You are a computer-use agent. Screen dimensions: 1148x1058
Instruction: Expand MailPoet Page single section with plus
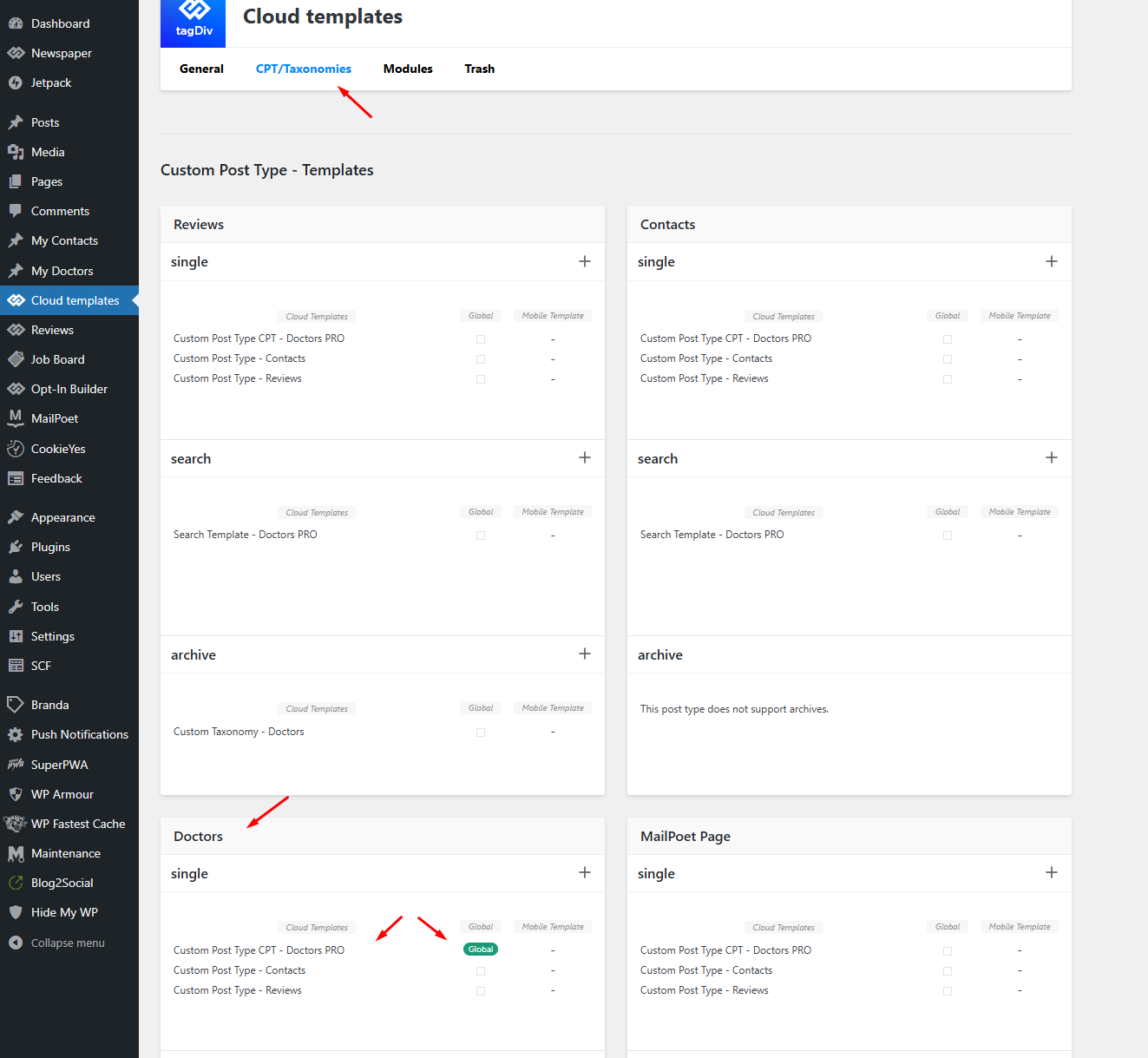1052,872
